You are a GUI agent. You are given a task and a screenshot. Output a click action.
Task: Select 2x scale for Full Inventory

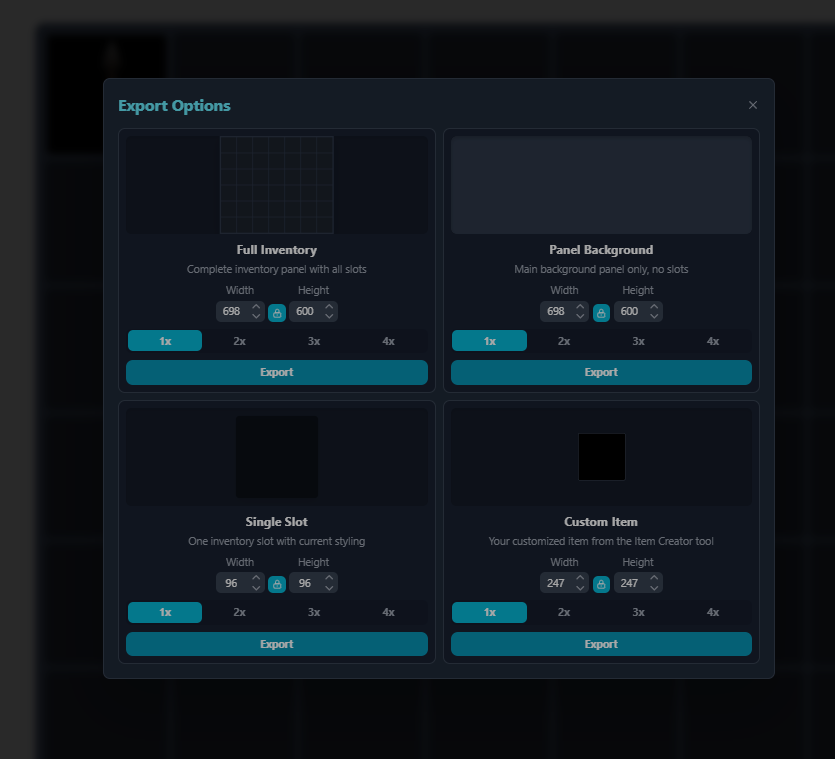tap(240, 341)
